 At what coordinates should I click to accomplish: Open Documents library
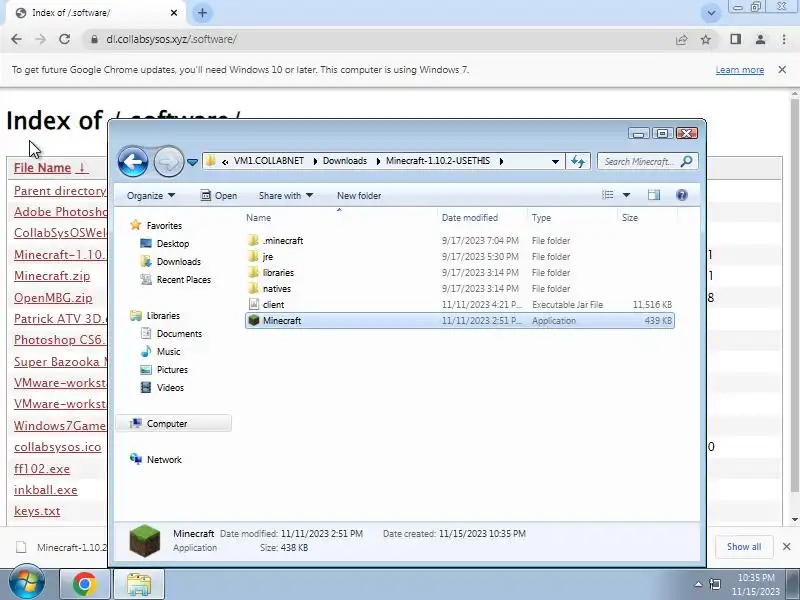(171, 334)
